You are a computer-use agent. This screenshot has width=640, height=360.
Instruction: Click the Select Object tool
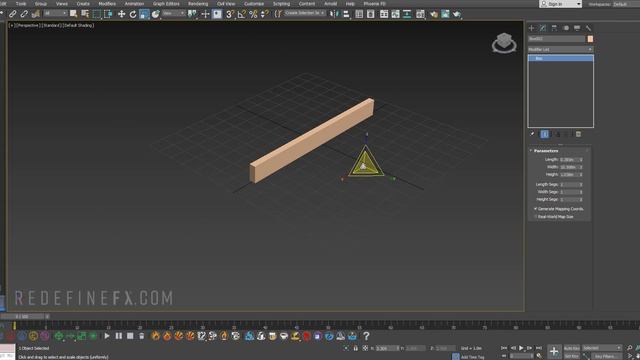coord(73,14)
